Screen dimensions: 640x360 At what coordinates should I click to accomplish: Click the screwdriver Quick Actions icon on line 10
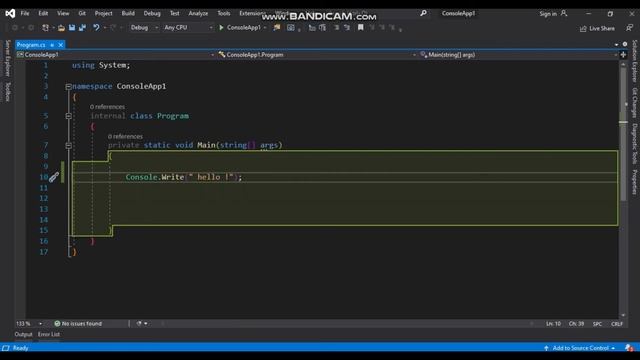[54, 177]
